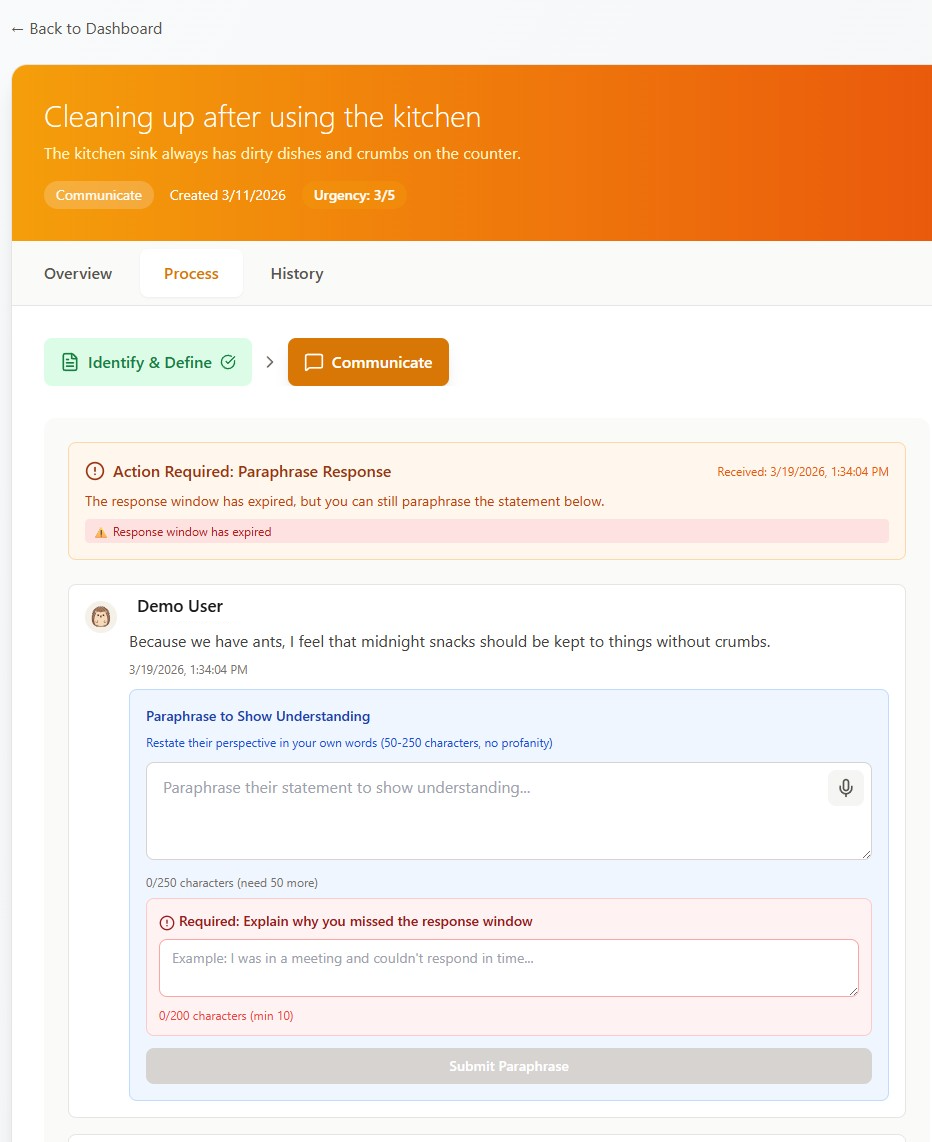Click the Communicate status badge in header

(x=99, y=195)
